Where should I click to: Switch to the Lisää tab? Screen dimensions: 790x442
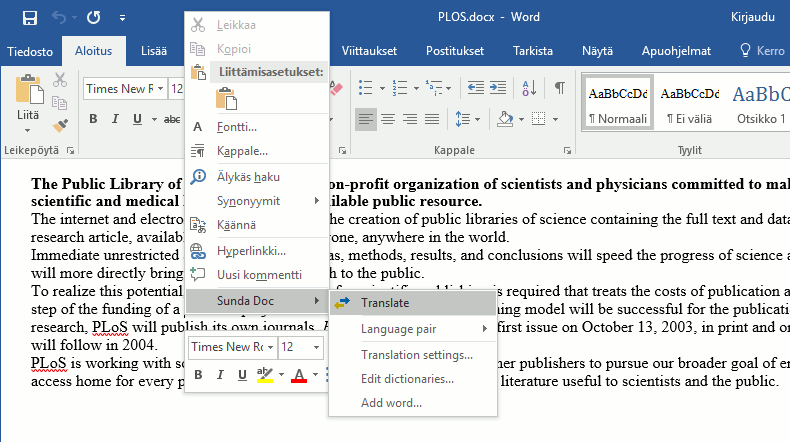pyautogui.click(x=154, y=51)
